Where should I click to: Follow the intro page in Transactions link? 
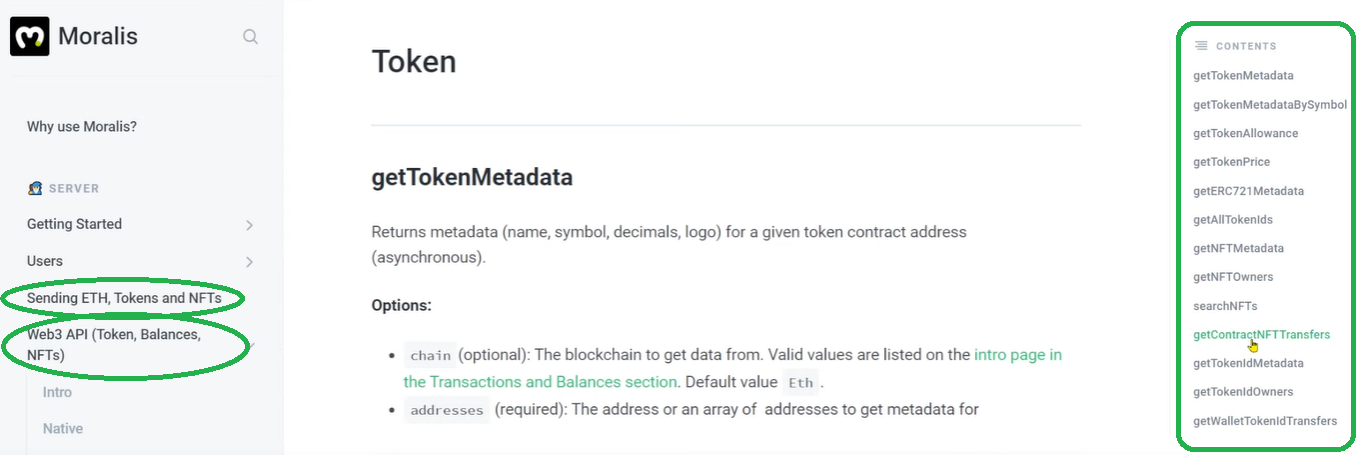pyautogui.click(x=1017, y=355)
